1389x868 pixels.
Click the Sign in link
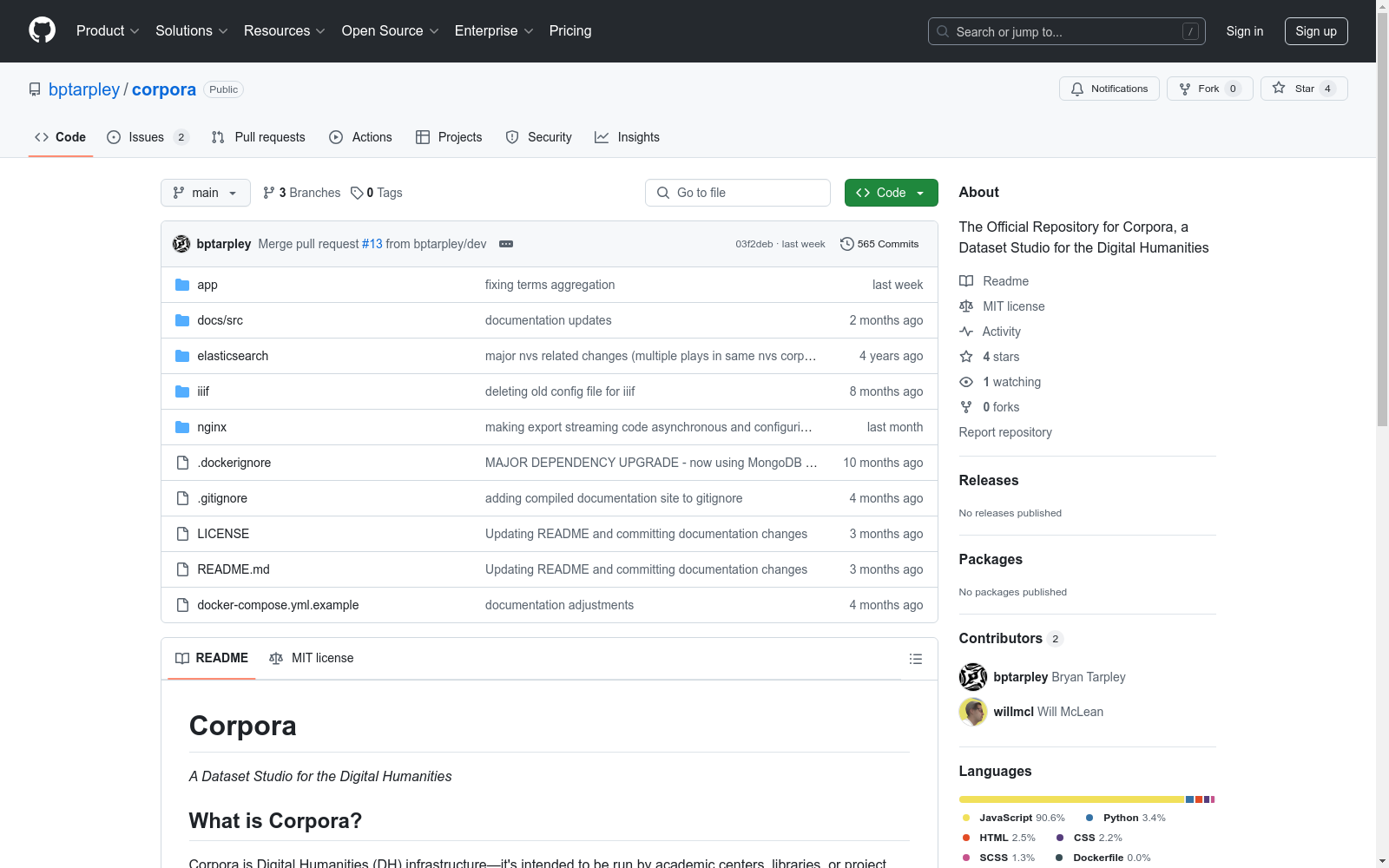(1245, 31)
